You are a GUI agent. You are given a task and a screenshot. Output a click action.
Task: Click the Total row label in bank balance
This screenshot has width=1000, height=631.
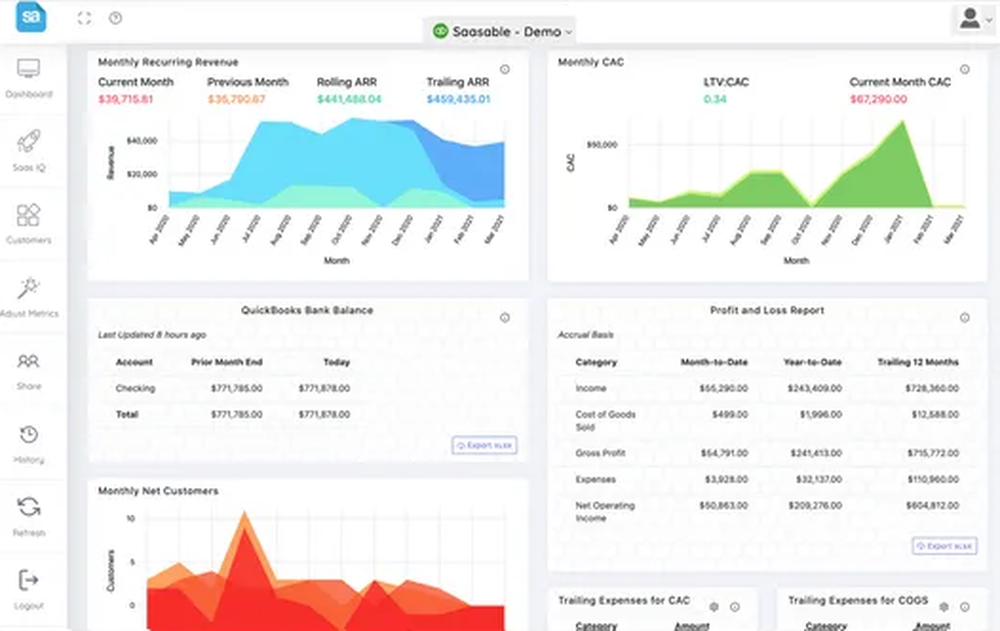click(127, 414)
